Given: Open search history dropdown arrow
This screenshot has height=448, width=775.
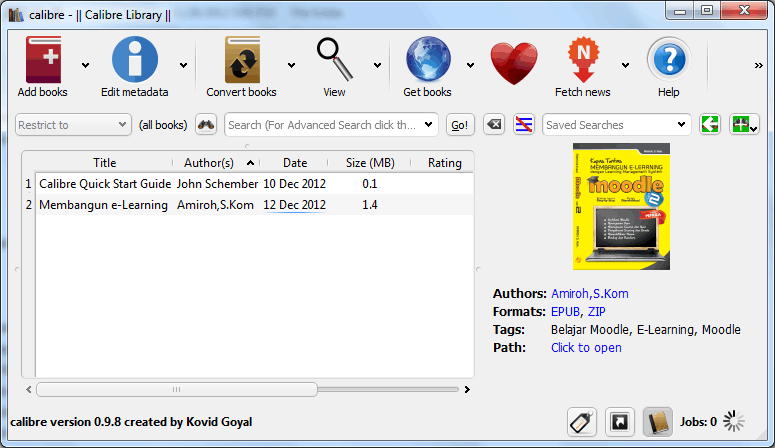Looking at the screenshot, I should pyautogui.click(x=429, y=125).
